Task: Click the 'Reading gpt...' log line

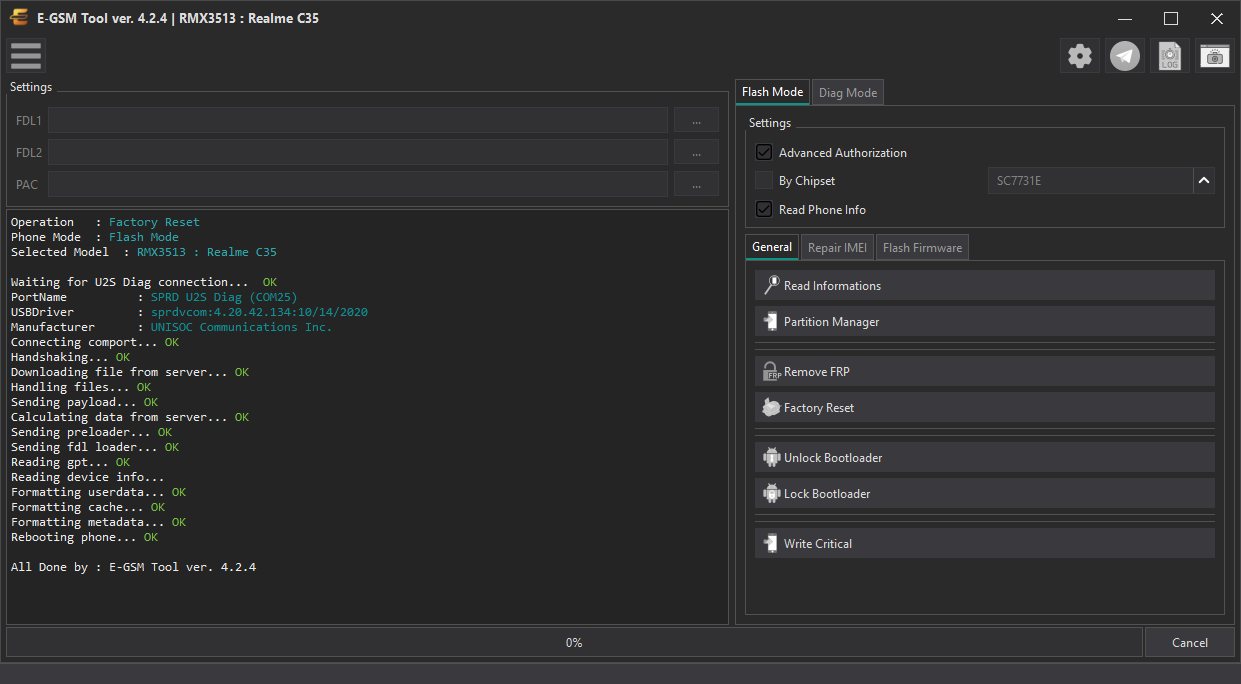Action: tap(70, 462)
